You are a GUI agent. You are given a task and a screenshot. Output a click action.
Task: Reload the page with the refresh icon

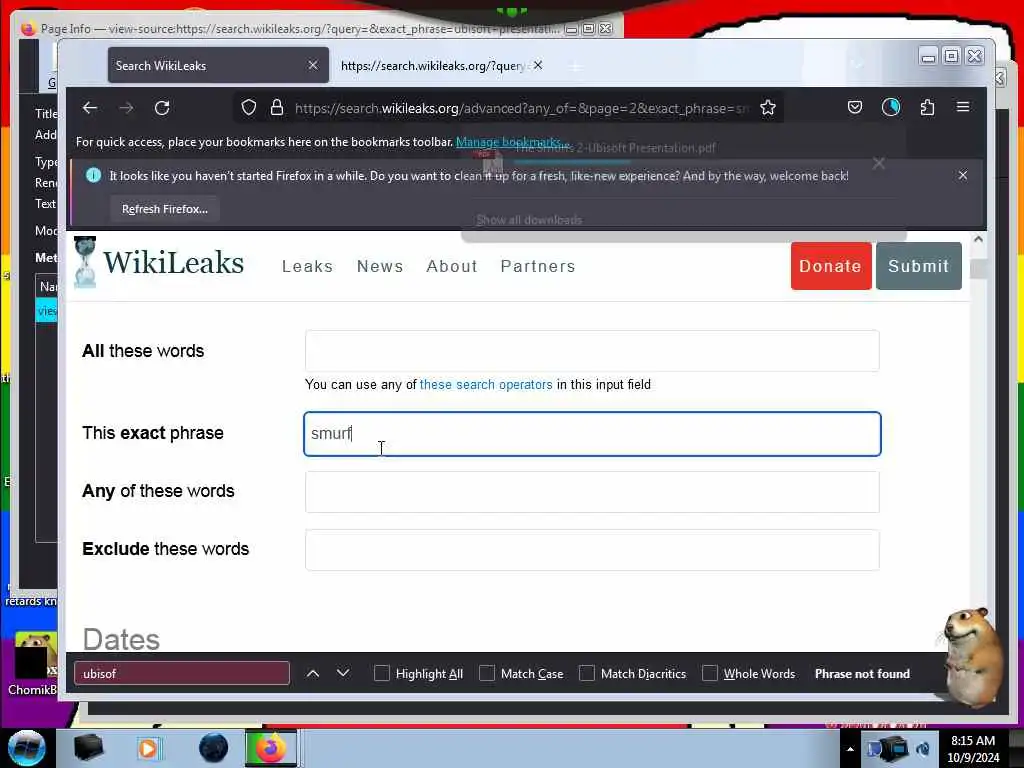[x=162, y=108]
